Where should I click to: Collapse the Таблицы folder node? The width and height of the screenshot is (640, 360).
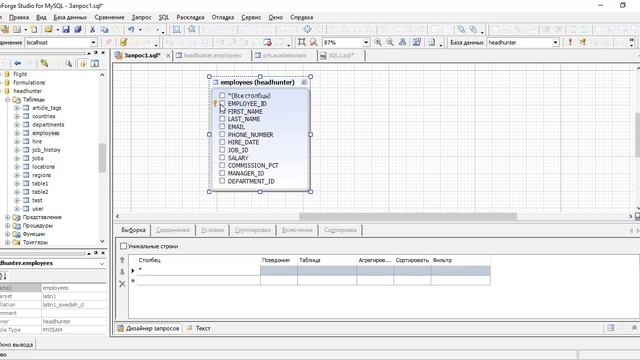coord(7,99)
